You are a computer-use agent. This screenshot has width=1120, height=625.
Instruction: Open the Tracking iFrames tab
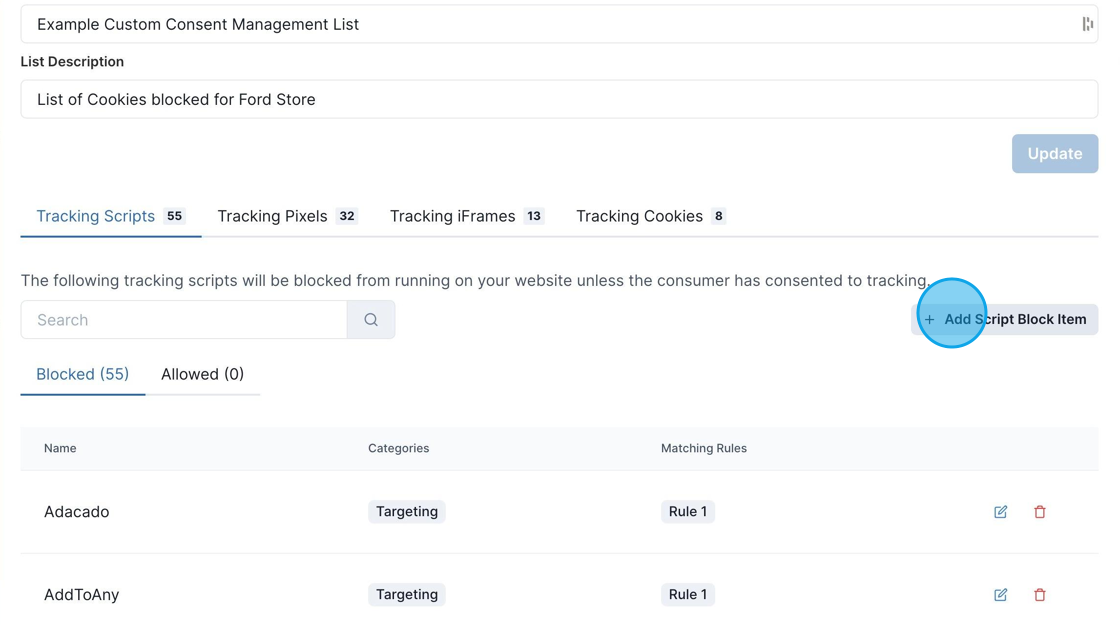tap(466, 216)
